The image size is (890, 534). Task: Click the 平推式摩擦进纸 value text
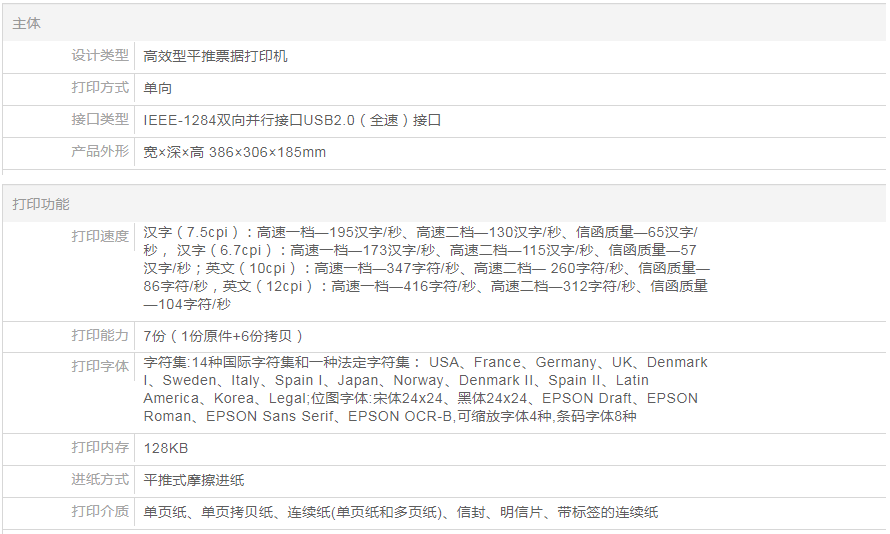(x=194, y=480)
